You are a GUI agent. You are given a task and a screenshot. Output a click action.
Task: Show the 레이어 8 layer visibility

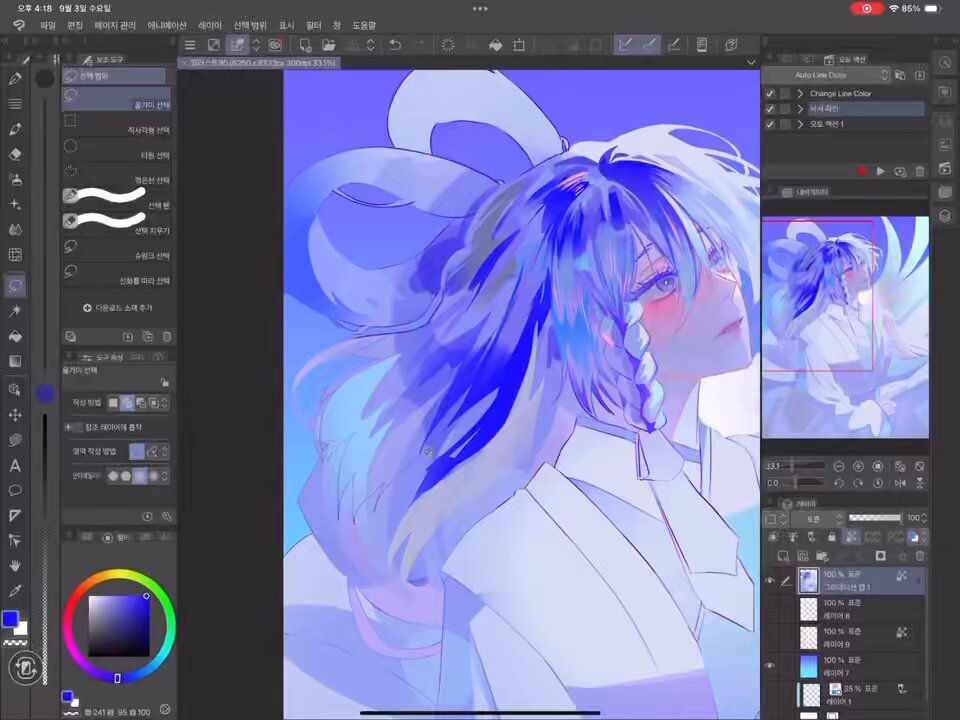(770, 609)
